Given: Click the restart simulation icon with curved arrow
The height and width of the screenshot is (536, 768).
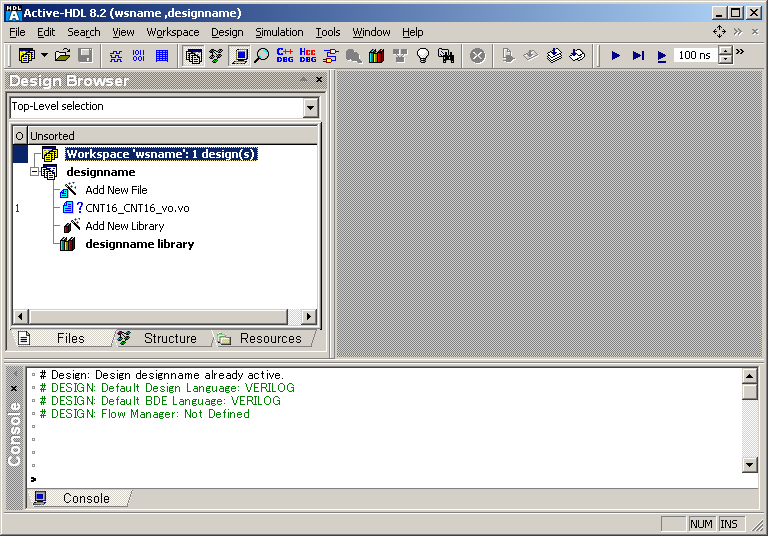Looking at the screenshot, I should click(577, 56).
